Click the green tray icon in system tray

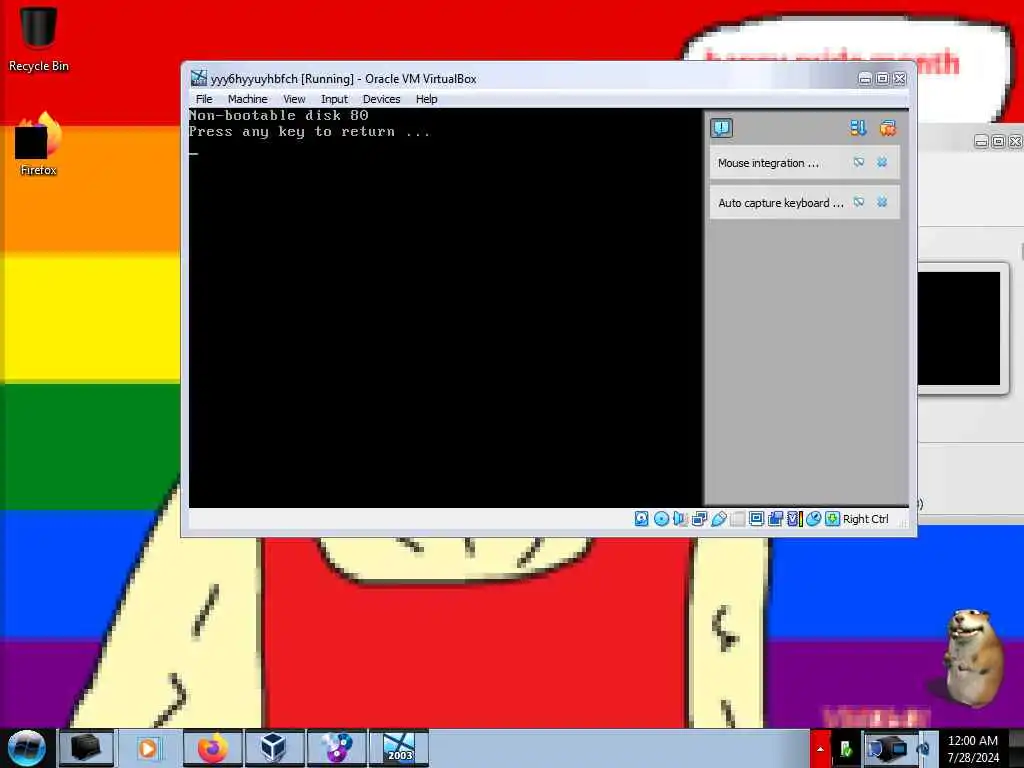click(846, 749)
